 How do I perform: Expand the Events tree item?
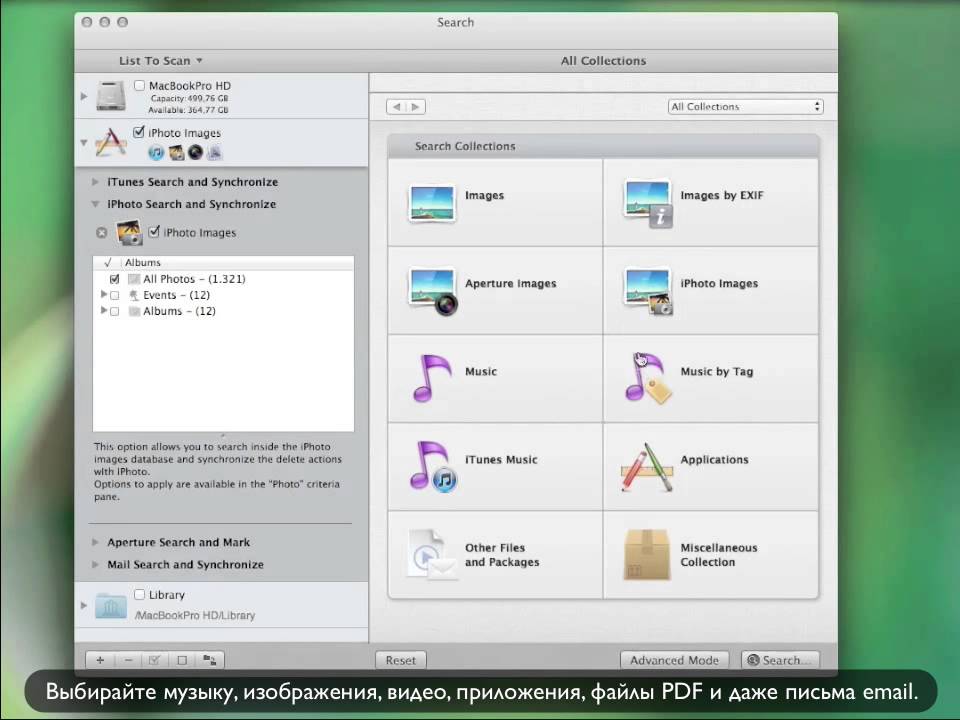103,294
